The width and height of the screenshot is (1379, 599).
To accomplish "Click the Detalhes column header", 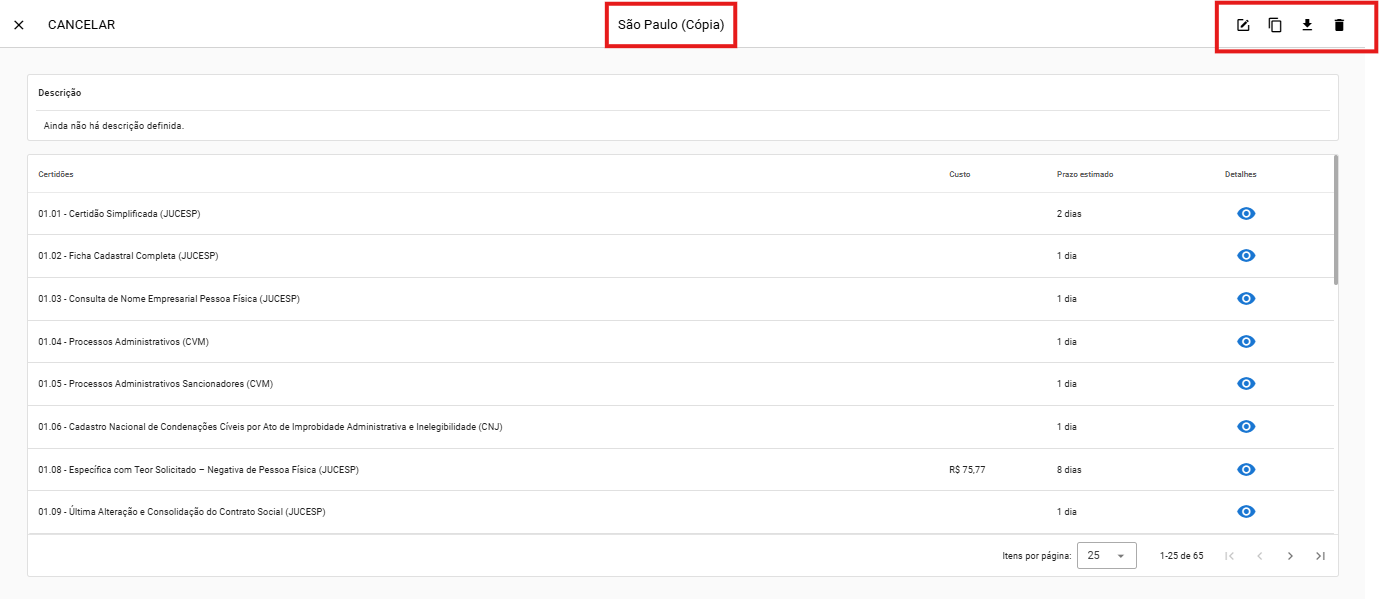I will point(1241,174).
